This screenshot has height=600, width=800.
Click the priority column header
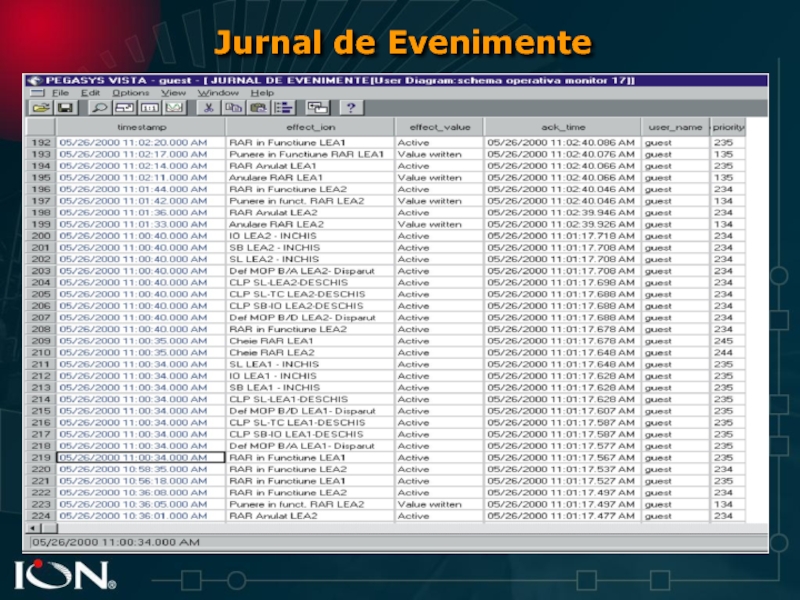click(728, 127)
